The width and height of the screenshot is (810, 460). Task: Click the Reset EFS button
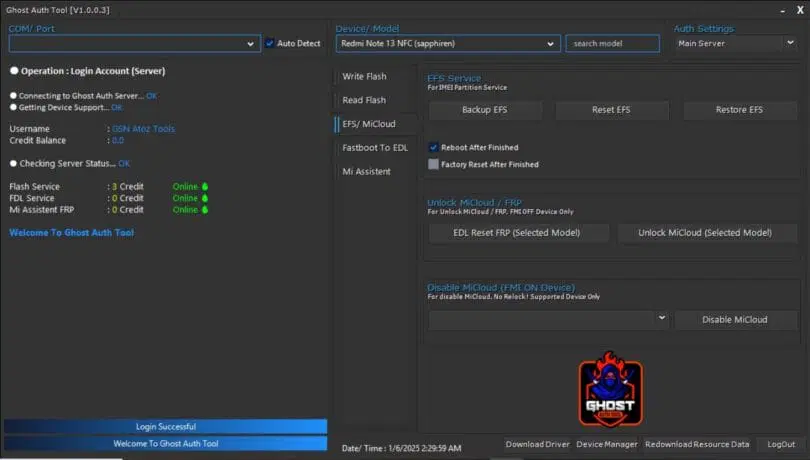(x=612, y=110)
